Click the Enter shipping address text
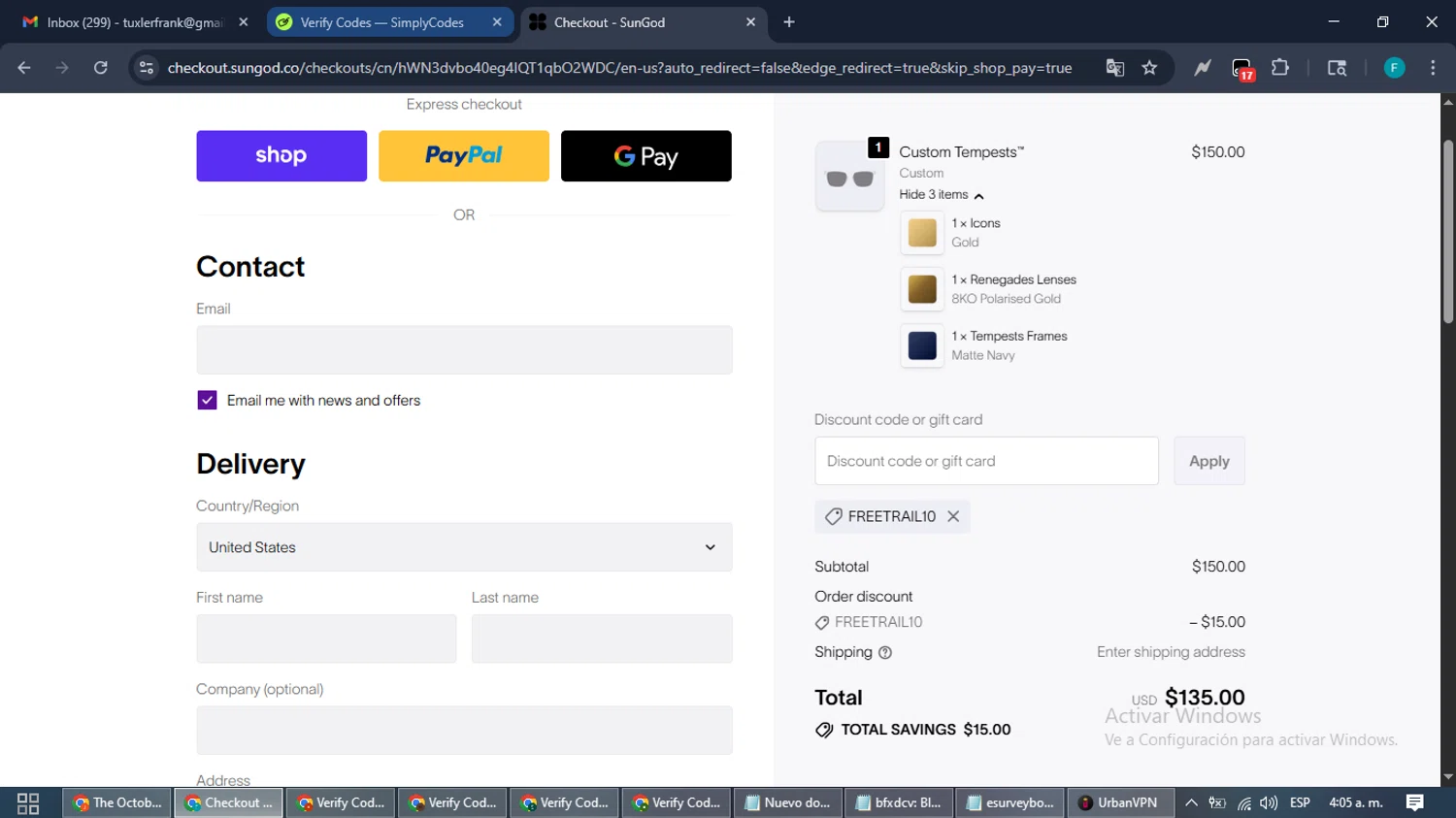 (1171, 652)
